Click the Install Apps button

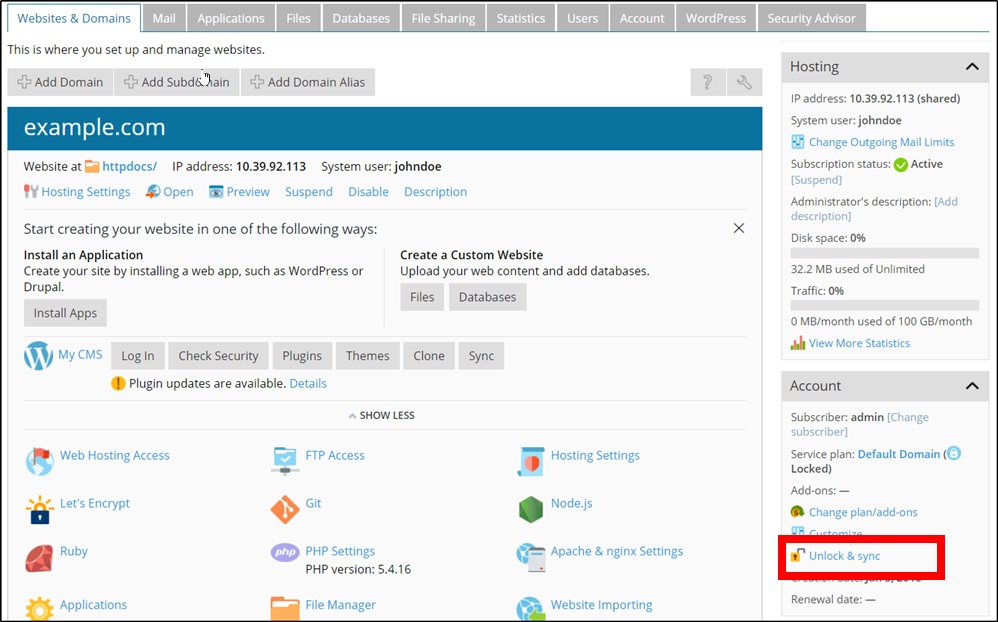[65, 313]
